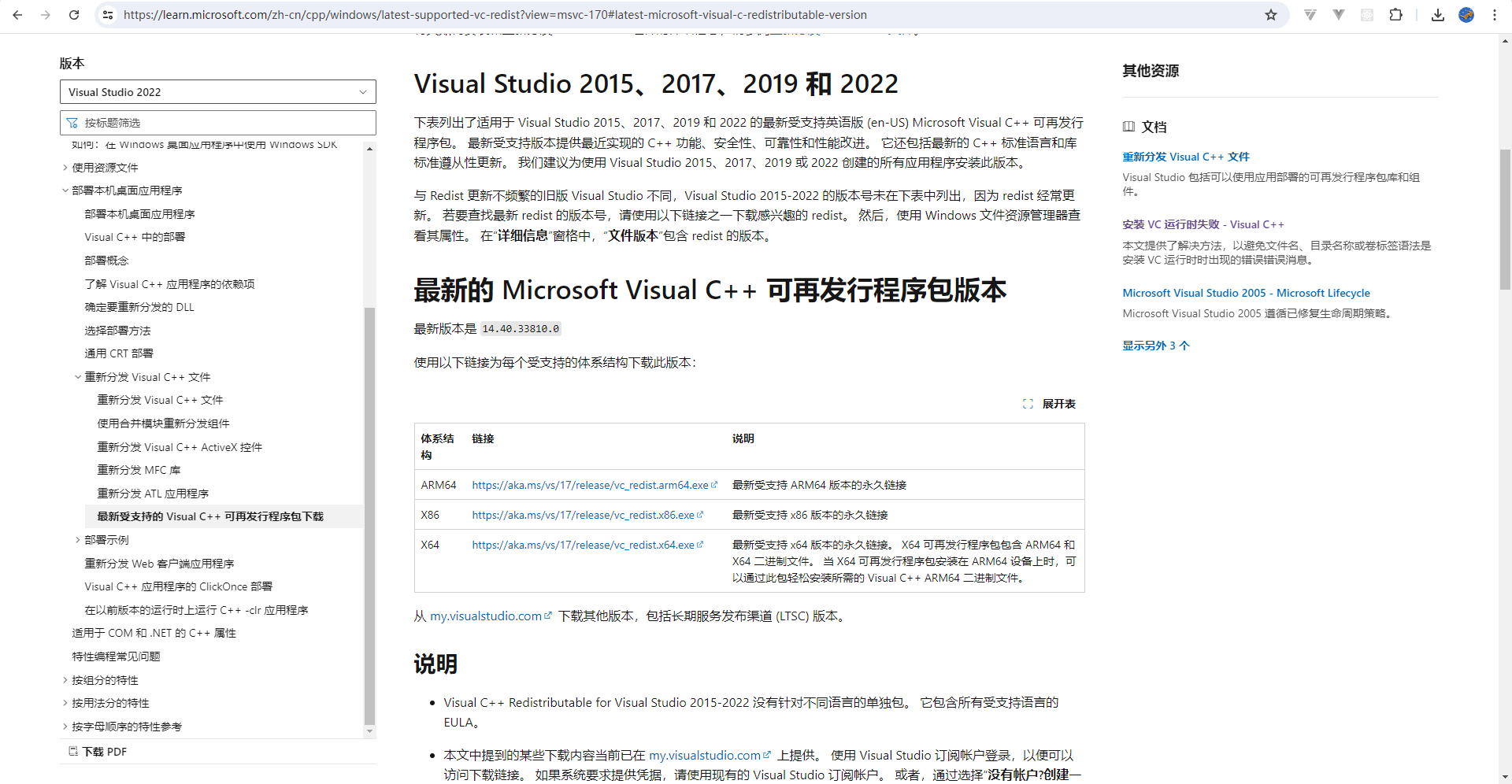Click the sidebar tree scrollbar thumb
The width and height of the screenshot is (1512, 784).
(x=369, y=516)
